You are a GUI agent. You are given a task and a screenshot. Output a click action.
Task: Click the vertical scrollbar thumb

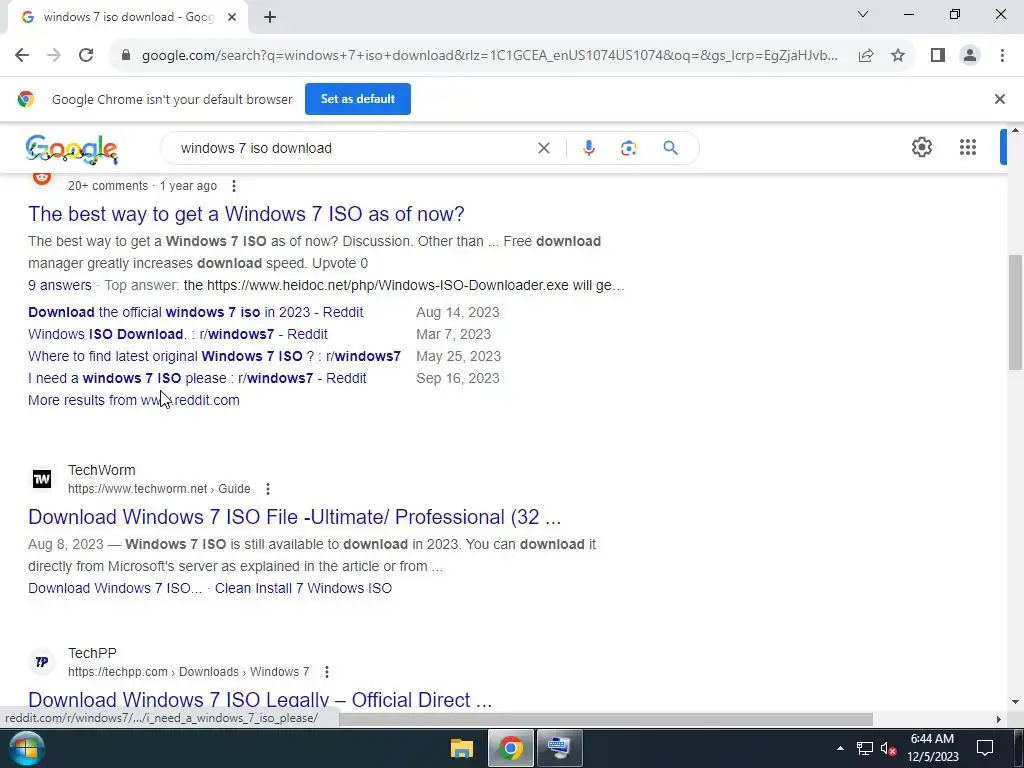[1015, 312]
